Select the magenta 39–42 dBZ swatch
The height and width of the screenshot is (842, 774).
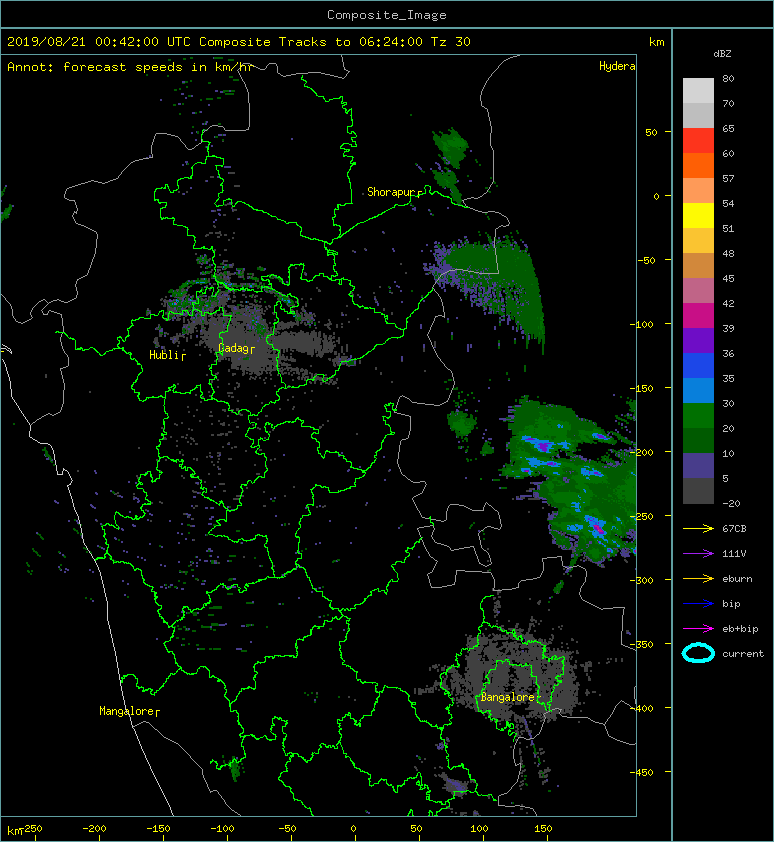(698, 315)
